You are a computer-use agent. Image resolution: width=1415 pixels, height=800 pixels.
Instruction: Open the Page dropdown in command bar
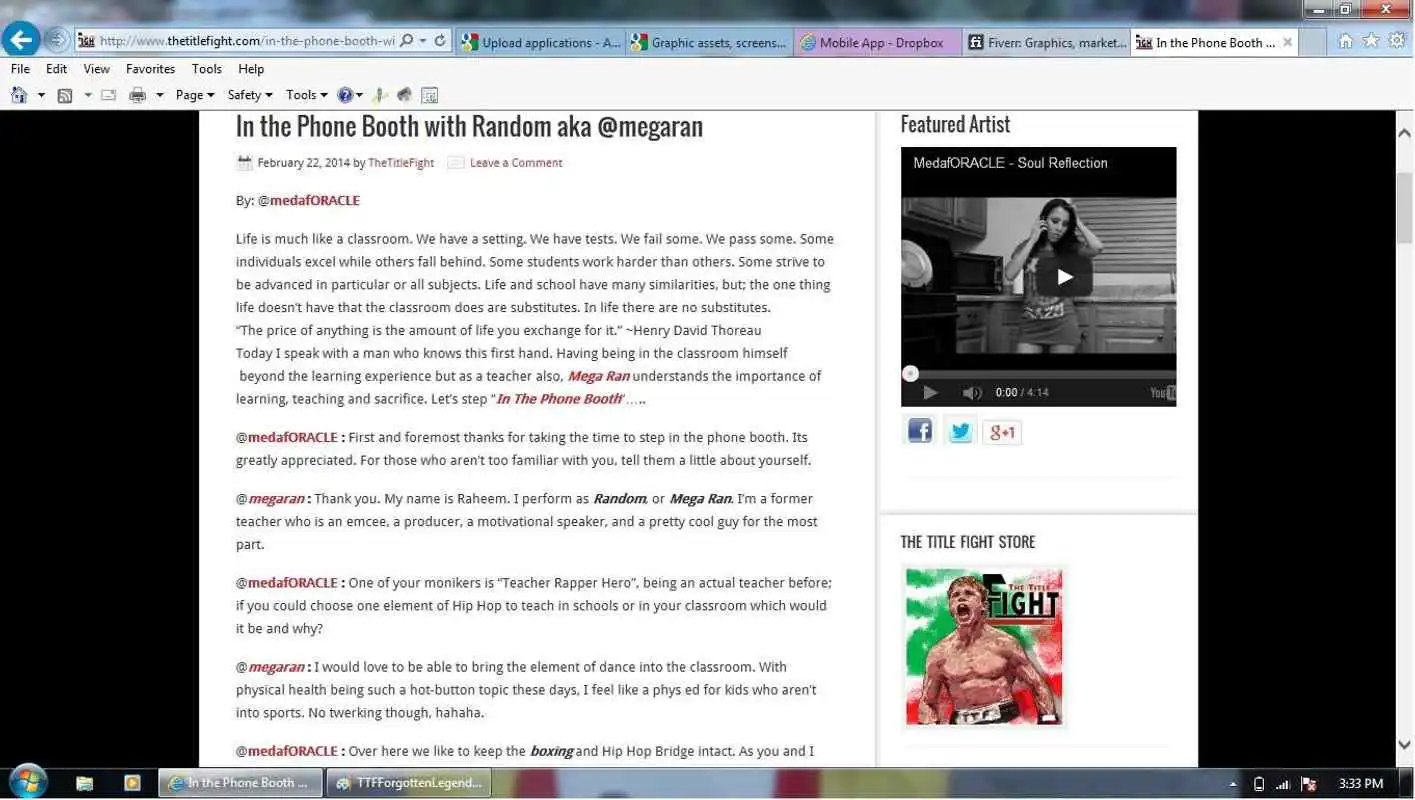(194, 95)
